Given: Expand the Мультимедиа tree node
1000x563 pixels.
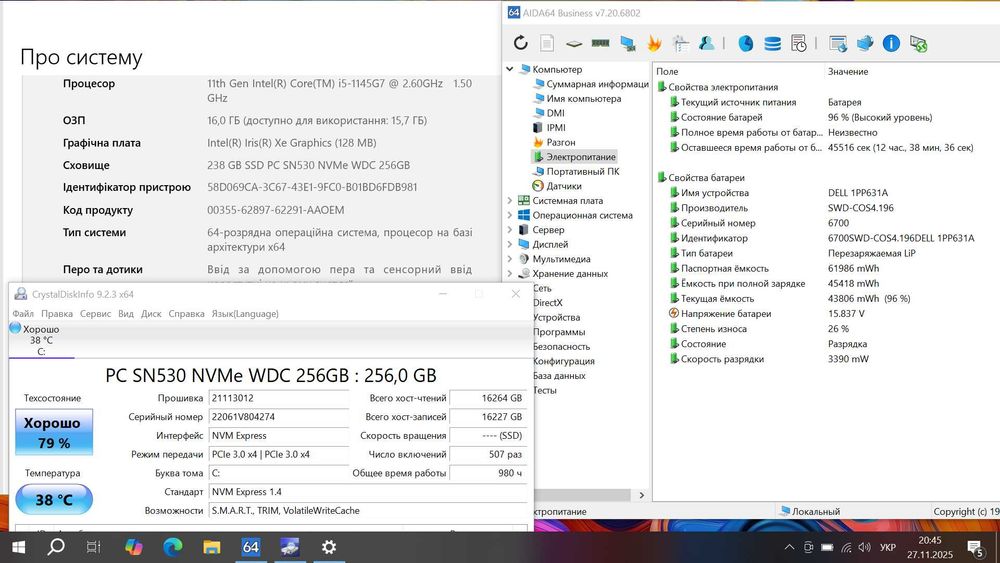Looking at the screenshot, I should (x=510, y=259).
